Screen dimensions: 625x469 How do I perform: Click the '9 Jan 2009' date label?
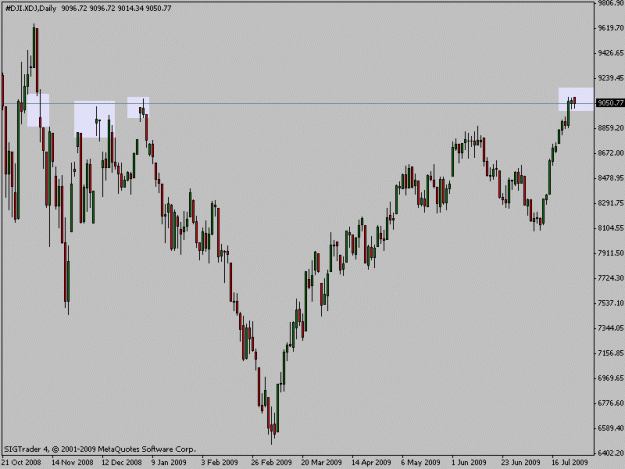pyautogui.click(x=169, y=463)
